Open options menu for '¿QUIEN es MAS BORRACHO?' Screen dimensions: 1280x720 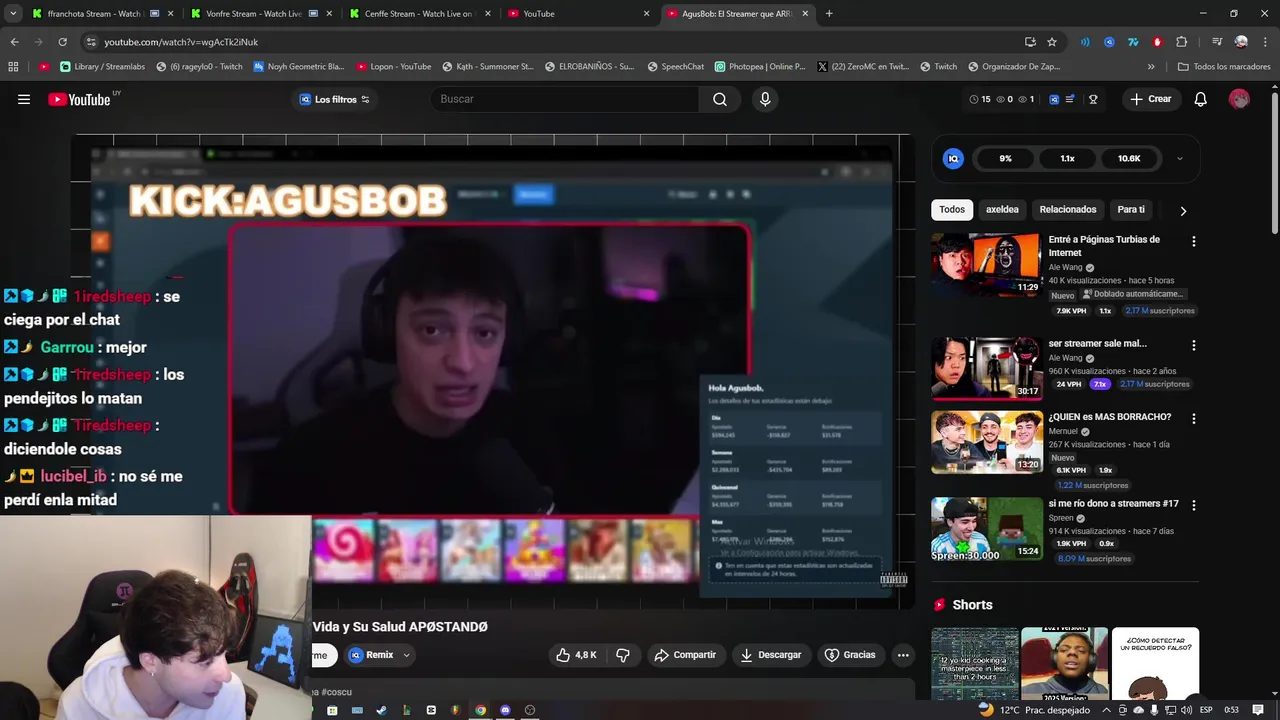click(x=1193, y=418)
